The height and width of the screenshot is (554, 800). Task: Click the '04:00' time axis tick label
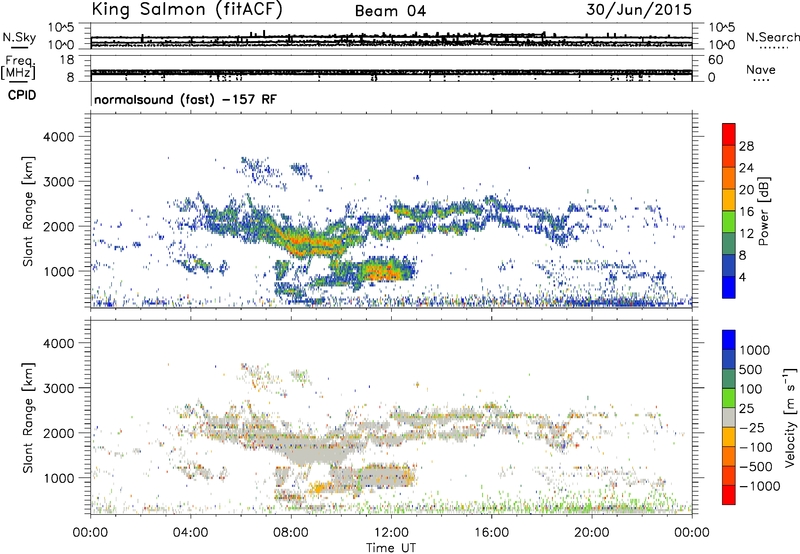tap(190, 533)
